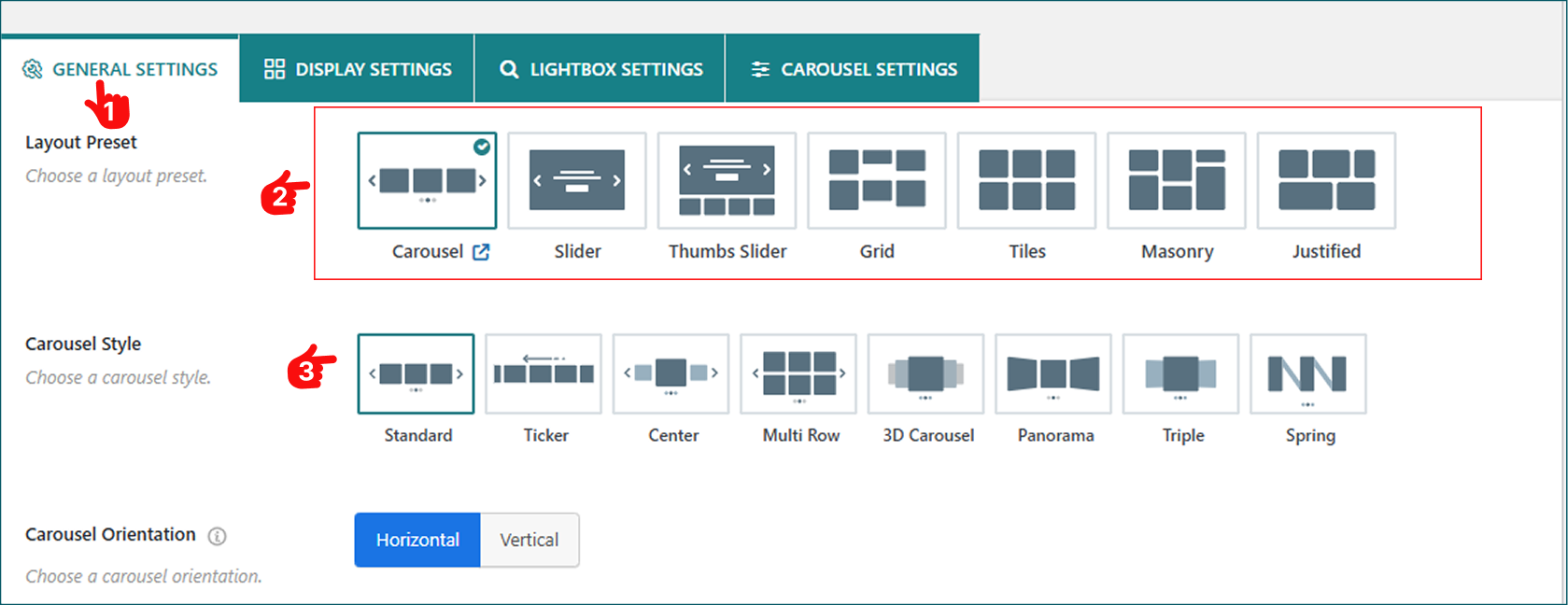This screenshot has width=1568, height=605.
Task: Open the Carousel Settings tab
Action: point(853,69)
